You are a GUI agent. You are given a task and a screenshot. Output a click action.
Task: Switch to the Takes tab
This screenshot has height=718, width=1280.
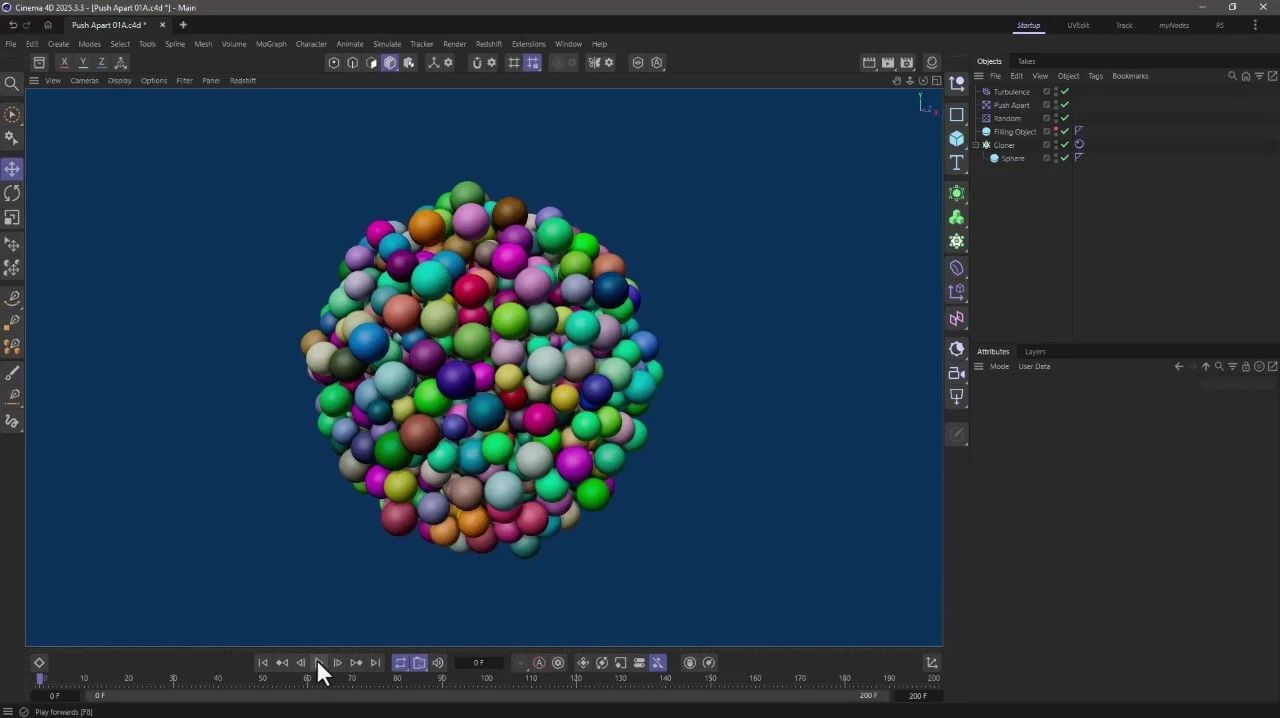pyautogui.click(x=1026, y=61)
